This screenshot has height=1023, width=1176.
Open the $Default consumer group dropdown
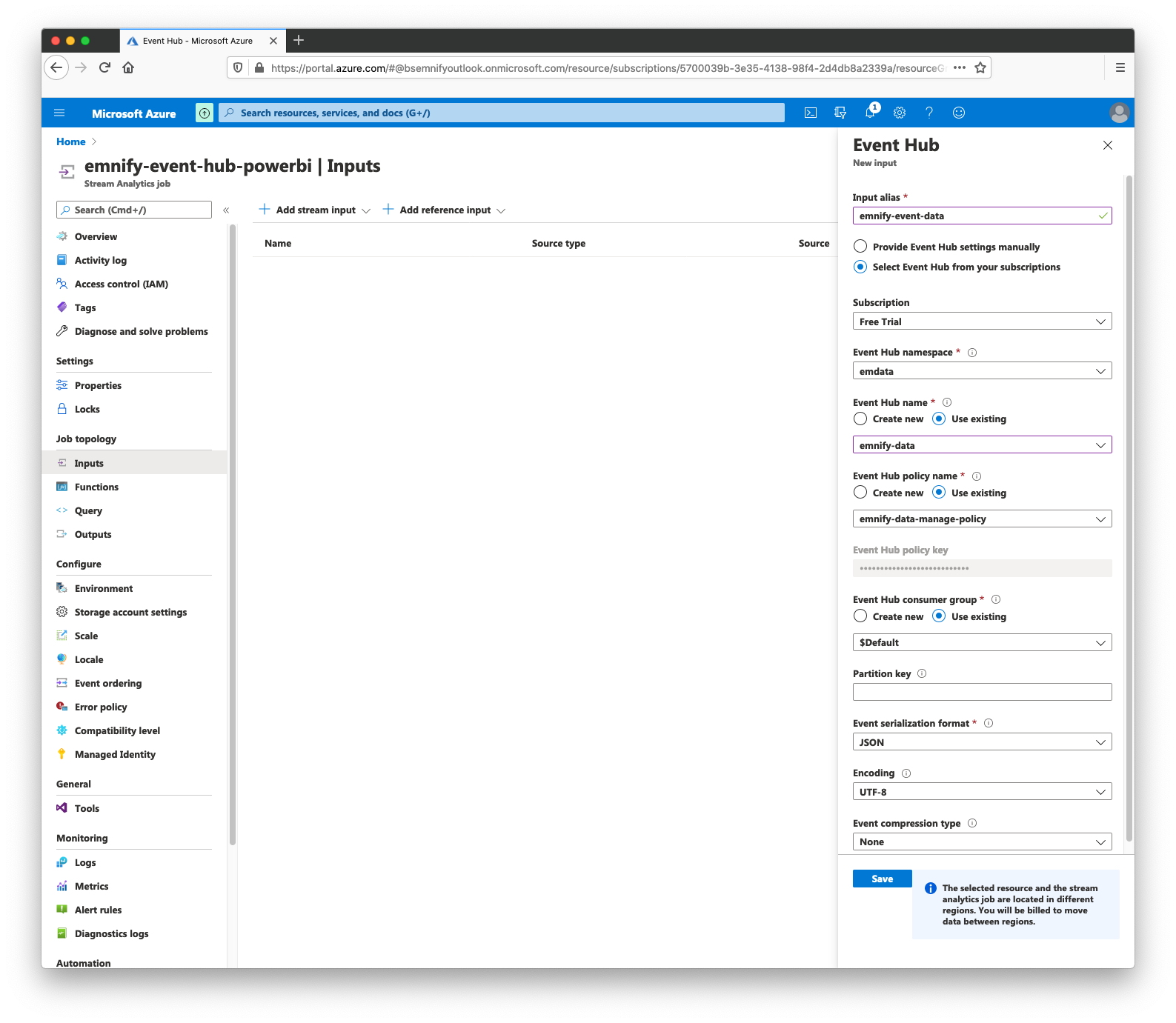pos(982,642)
